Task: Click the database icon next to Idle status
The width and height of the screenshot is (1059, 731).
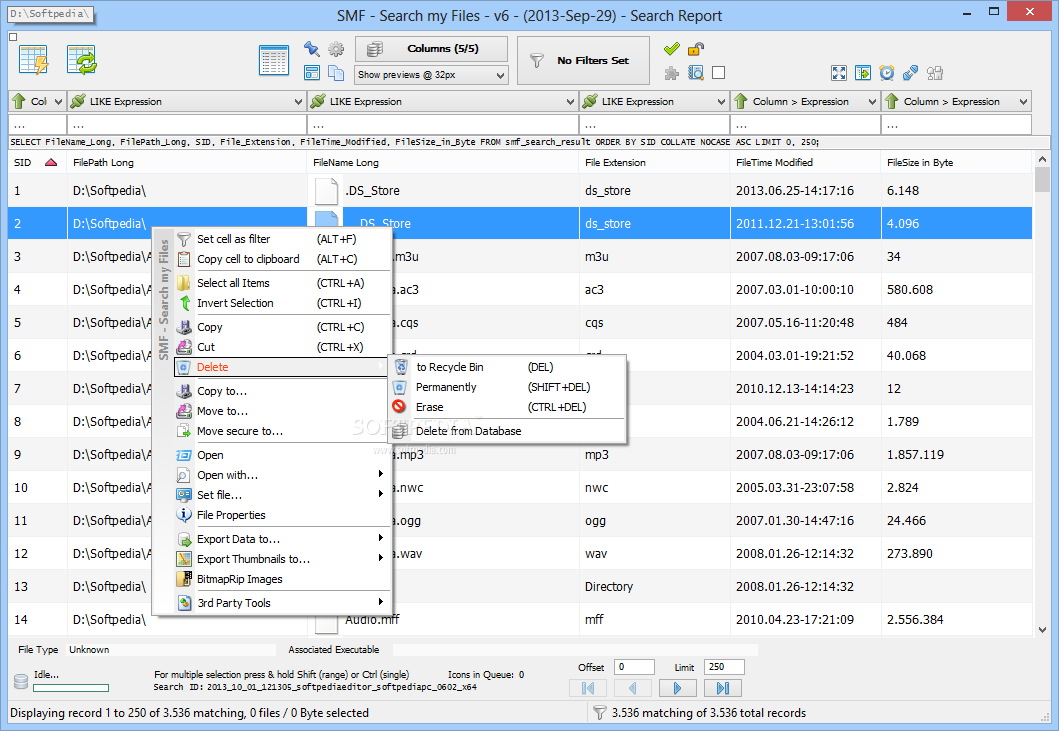Action: [21, 681]
